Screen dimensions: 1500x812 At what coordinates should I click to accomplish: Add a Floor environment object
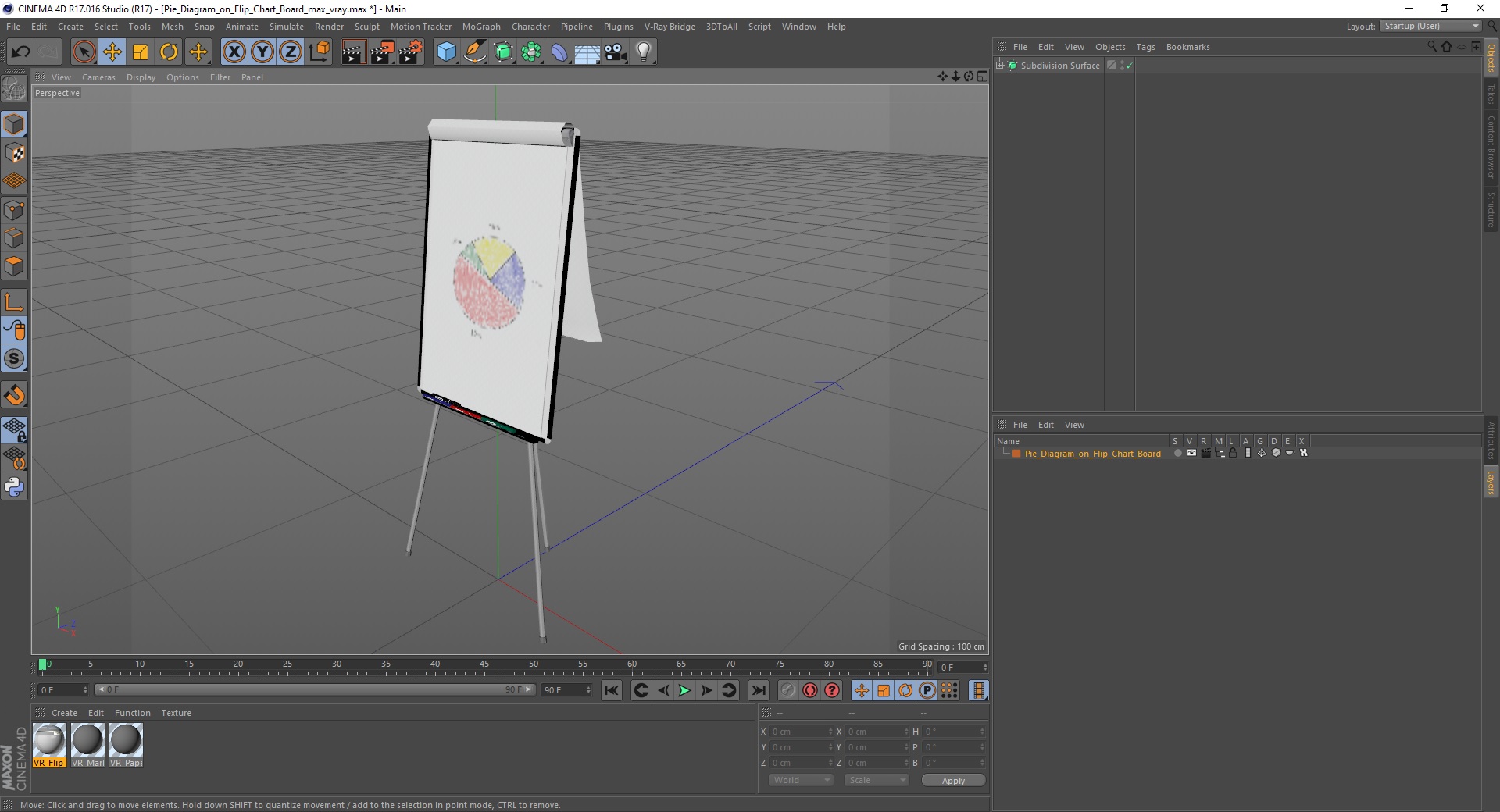pyautogui.click(x=587, y=52)
